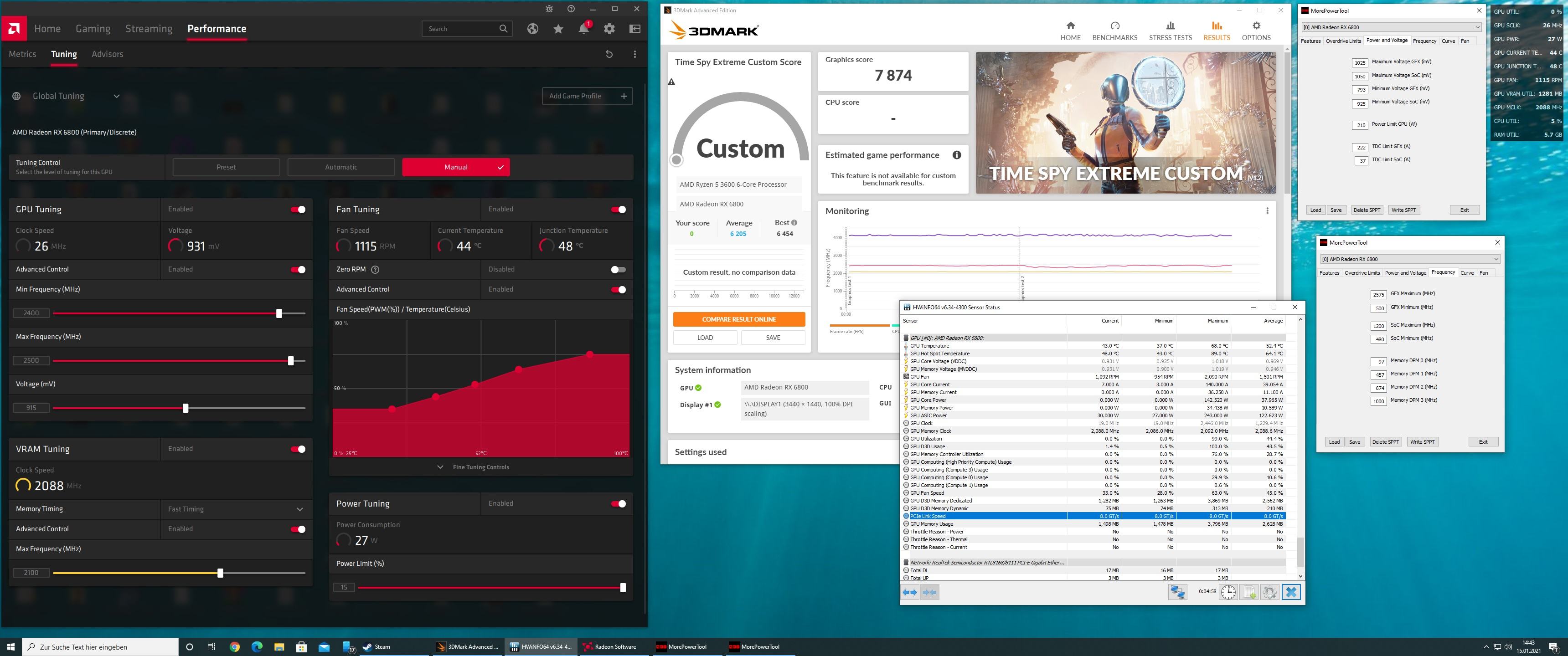This screenshot has height=656, width=1568.
Task: Click the Radeon refresh/reset icon
Action: click(x=609, y=54)
